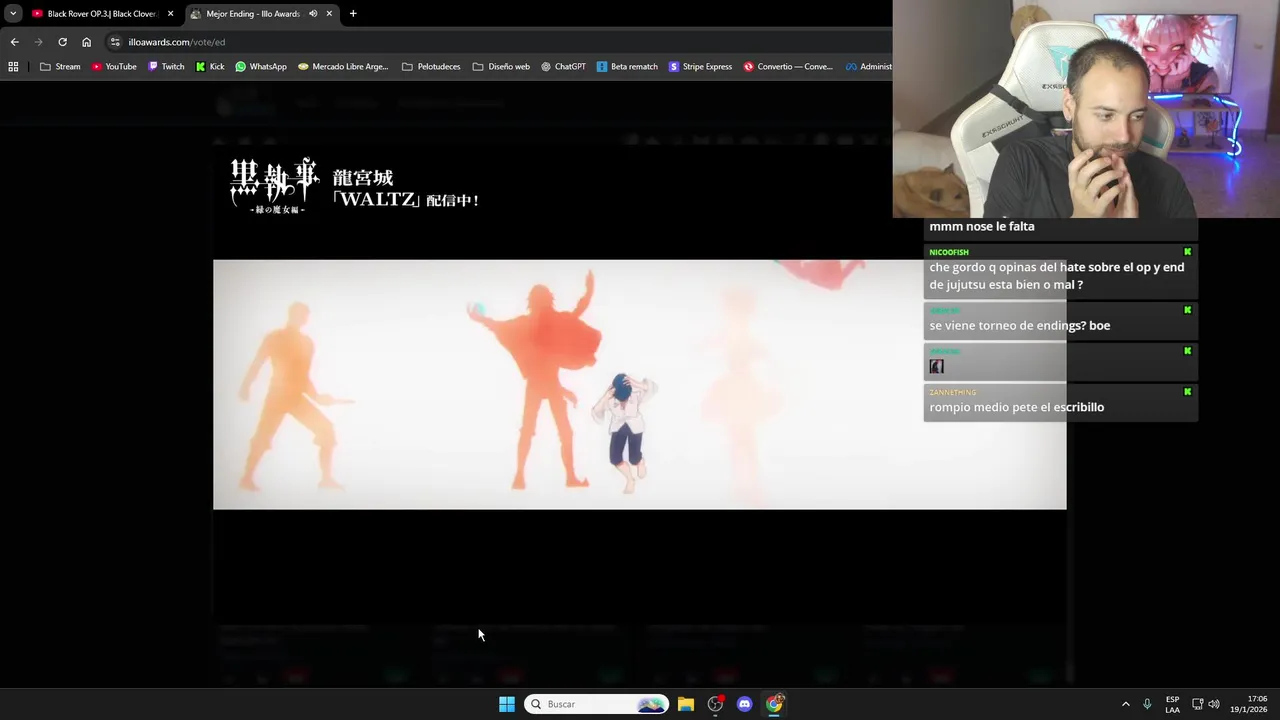View site information icon in address bar

[x=115, y=42]
